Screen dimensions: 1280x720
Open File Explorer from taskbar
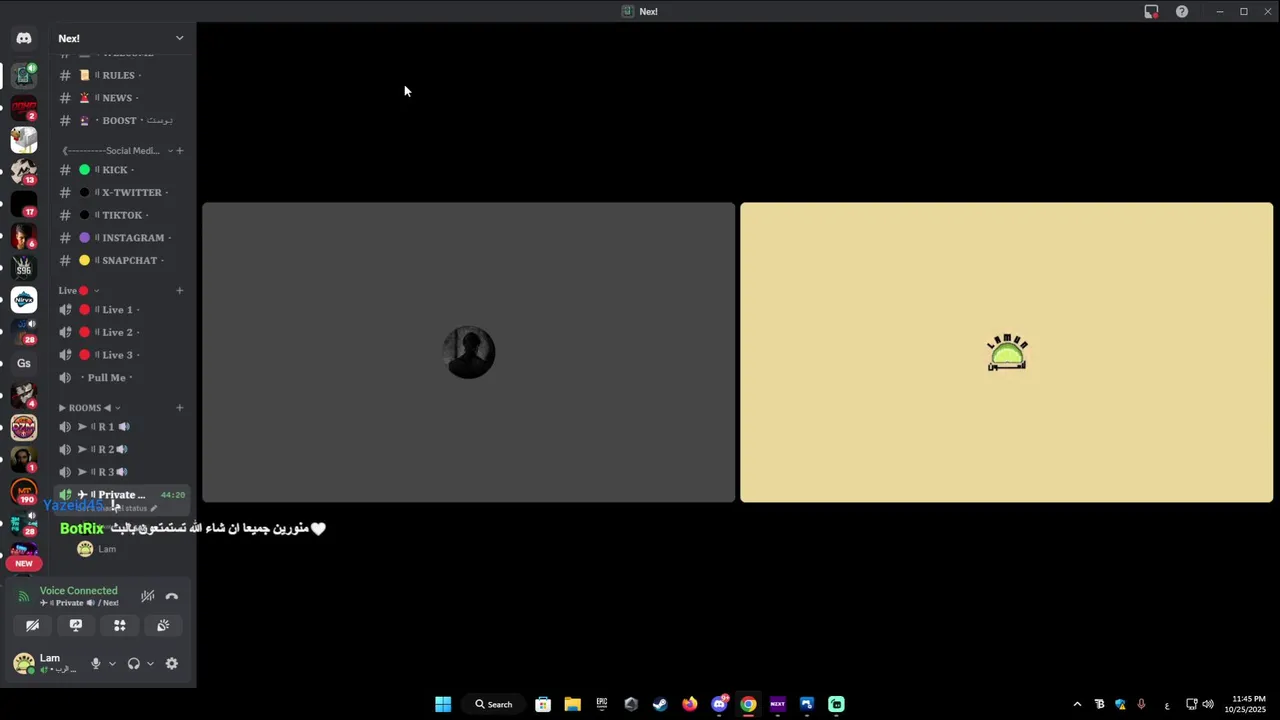(x=572, y=704)
